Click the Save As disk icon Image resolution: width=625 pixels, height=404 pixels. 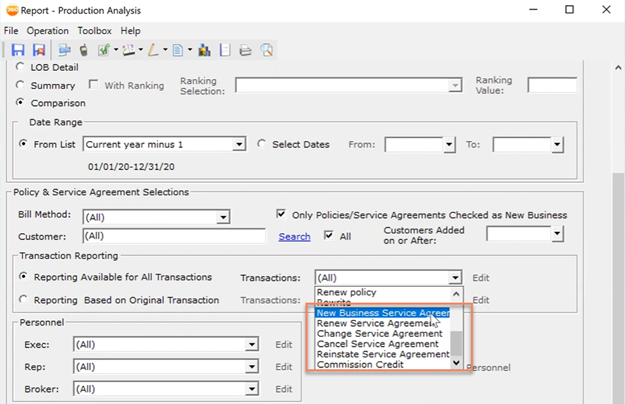pyautogui.click(x=38, y=49)
